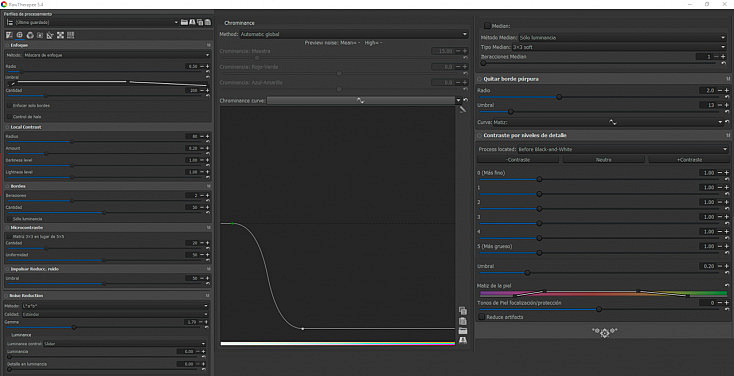Paste processing profile from clipboard

pyautogui.click(x=207, y=22)
